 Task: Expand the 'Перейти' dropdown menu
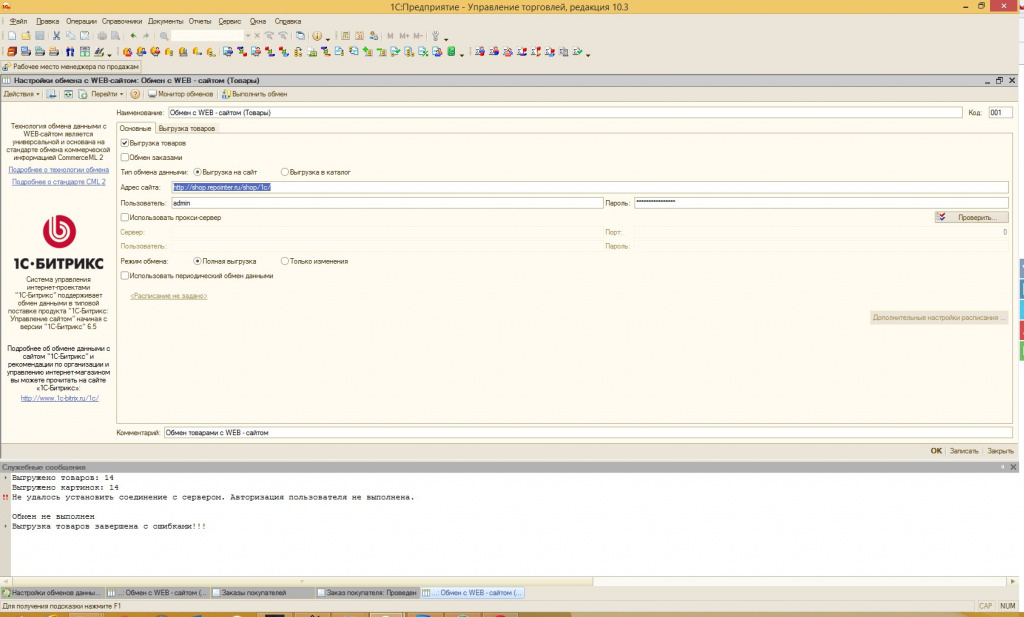[106, 94]
